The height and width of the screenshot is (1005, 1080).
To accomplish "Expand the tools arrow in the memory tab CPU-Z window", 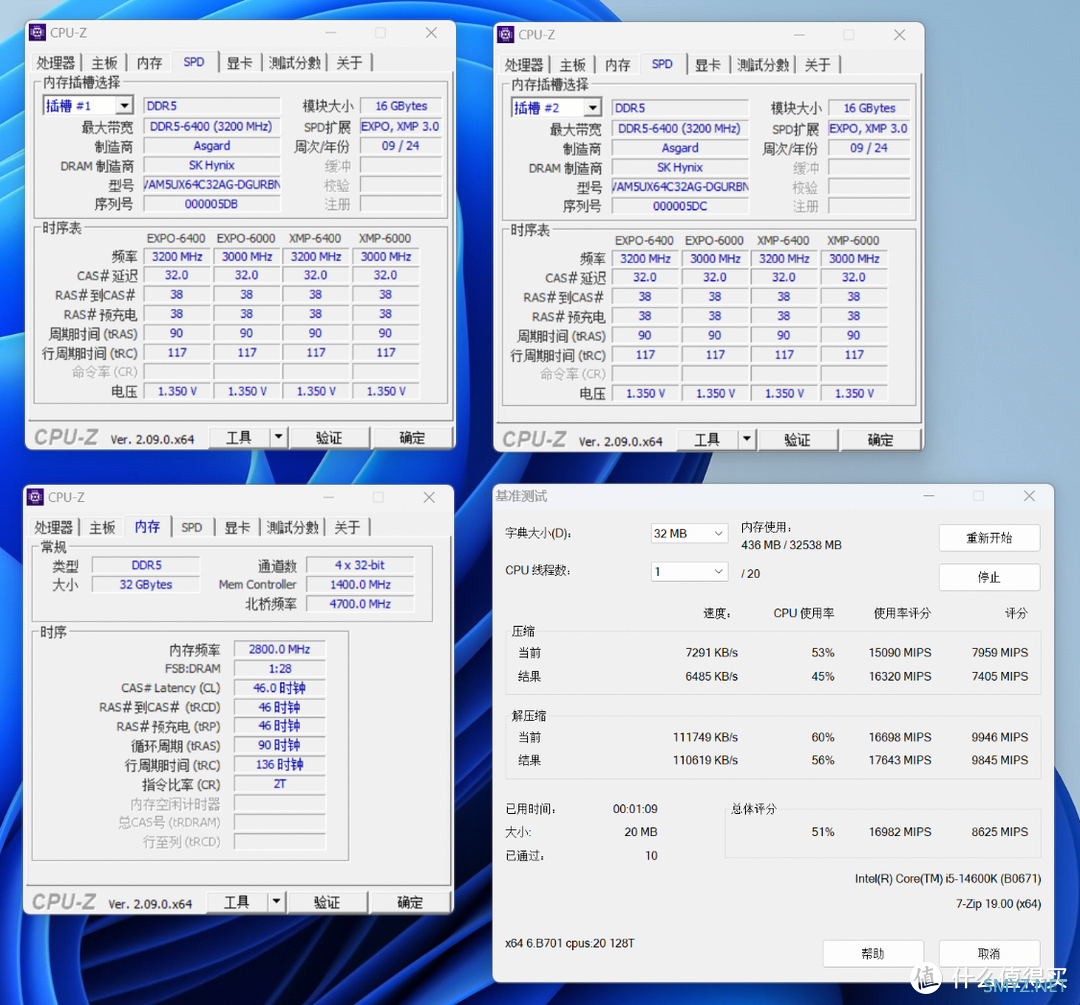I will (276, 901).
